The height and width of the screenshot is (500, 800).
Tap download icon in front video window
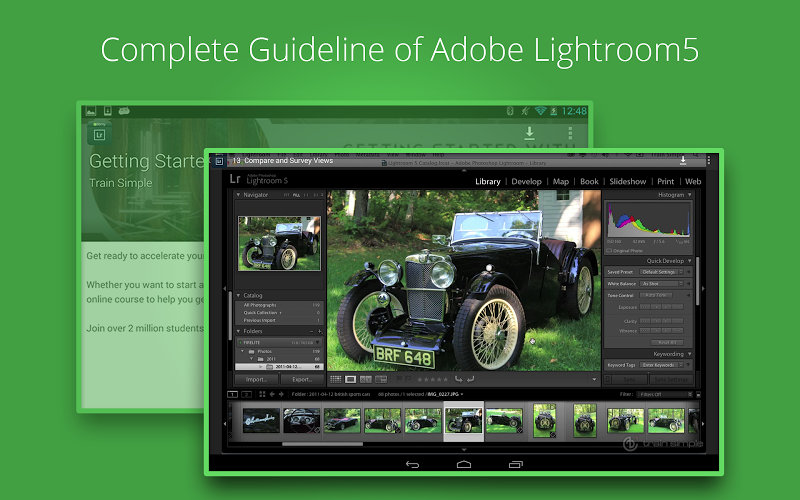(683, 161)
